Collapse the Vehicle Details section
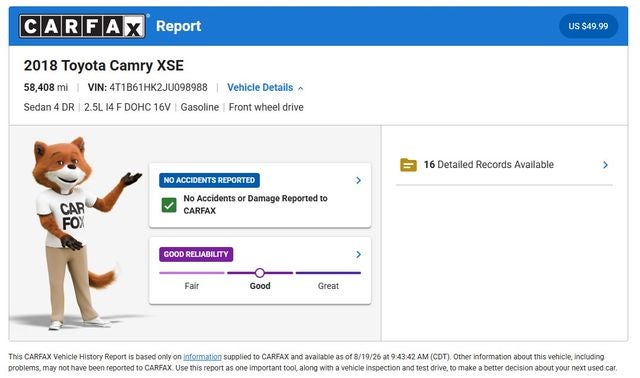The image size is (640, 378). 265,87
